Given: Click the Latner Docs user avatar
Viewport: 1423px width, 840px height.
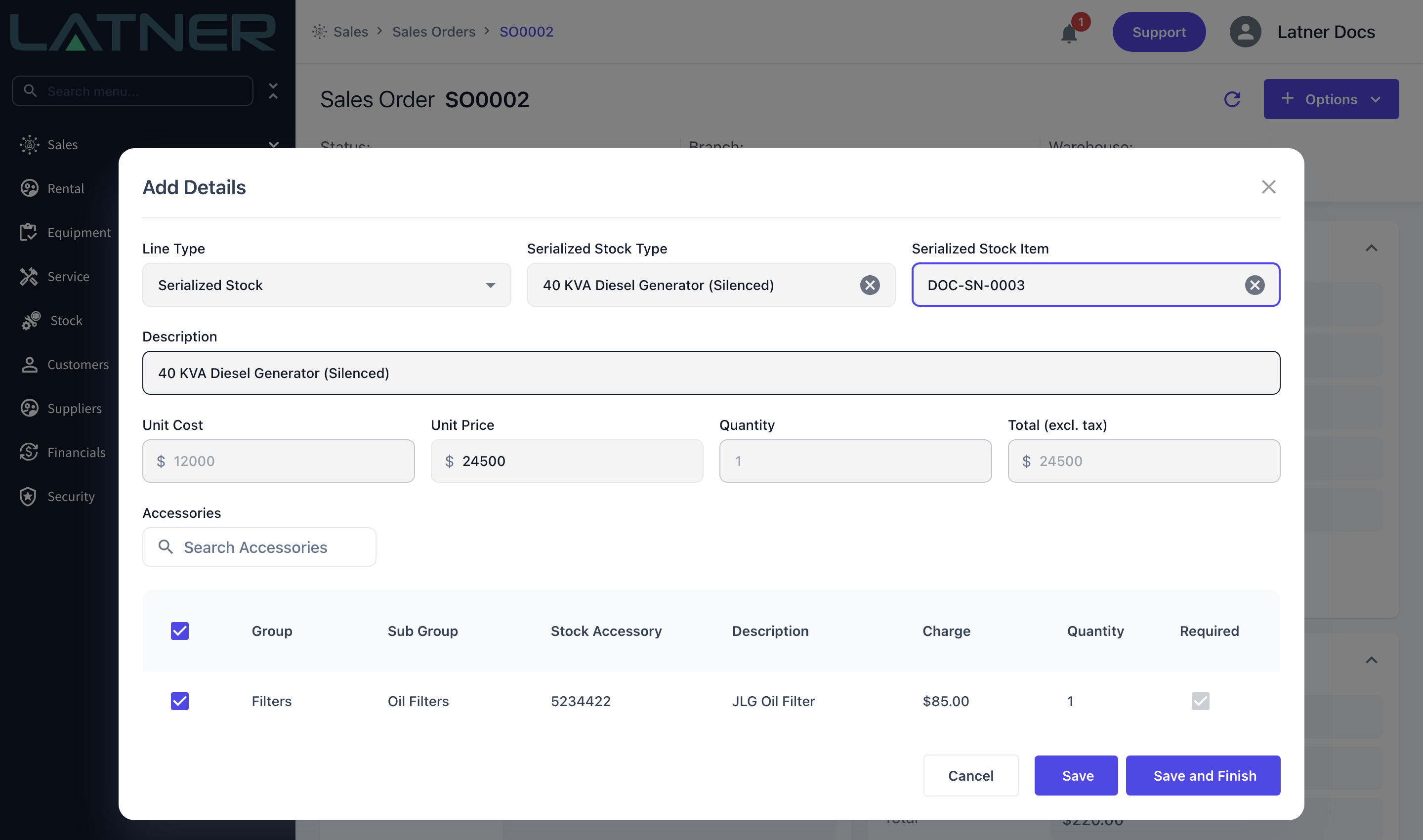Looking at the screenshot, I should coord(1245,32).
